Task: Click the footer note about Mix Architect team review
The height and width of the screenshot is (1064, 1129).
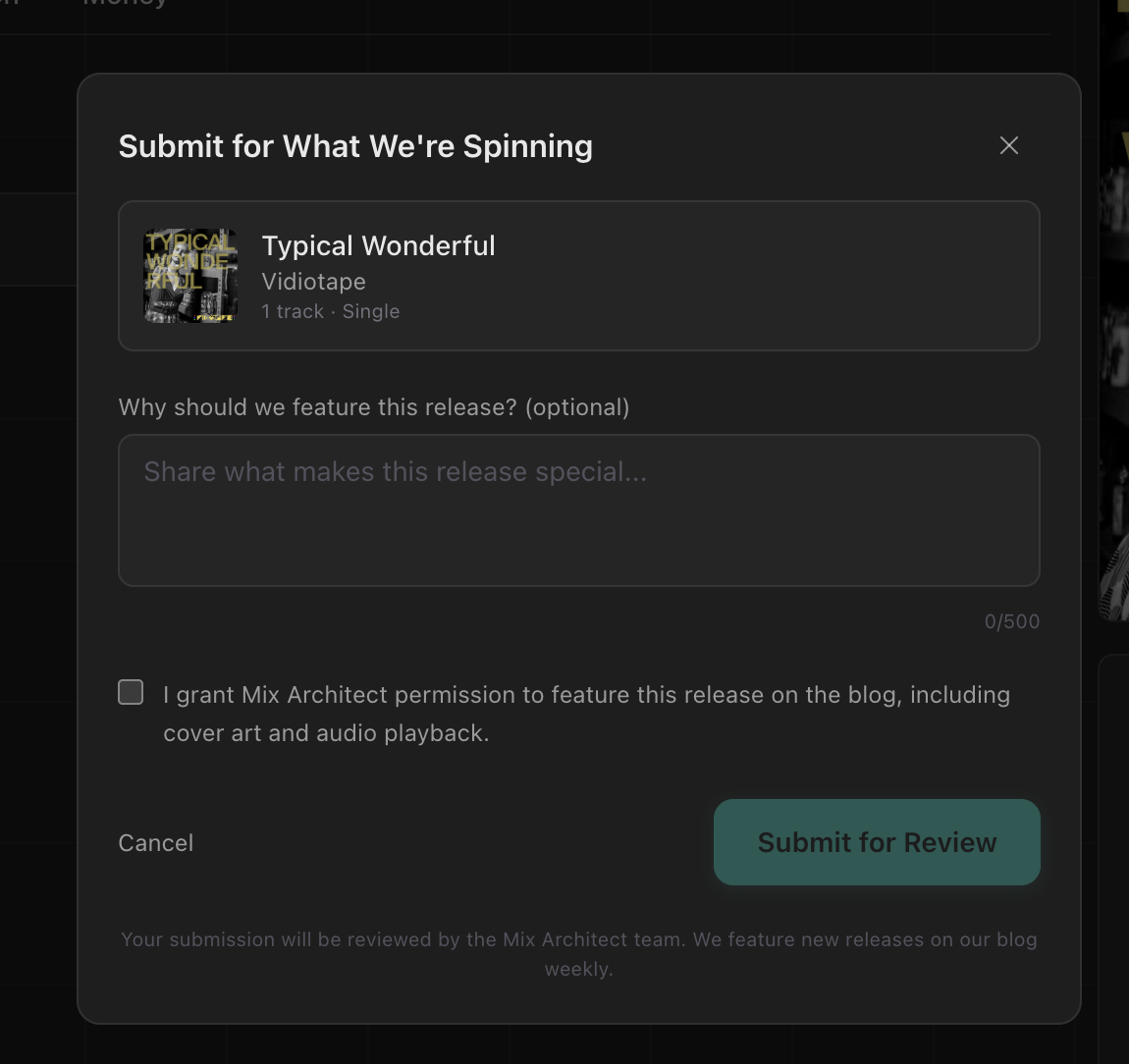Action: 579,939
